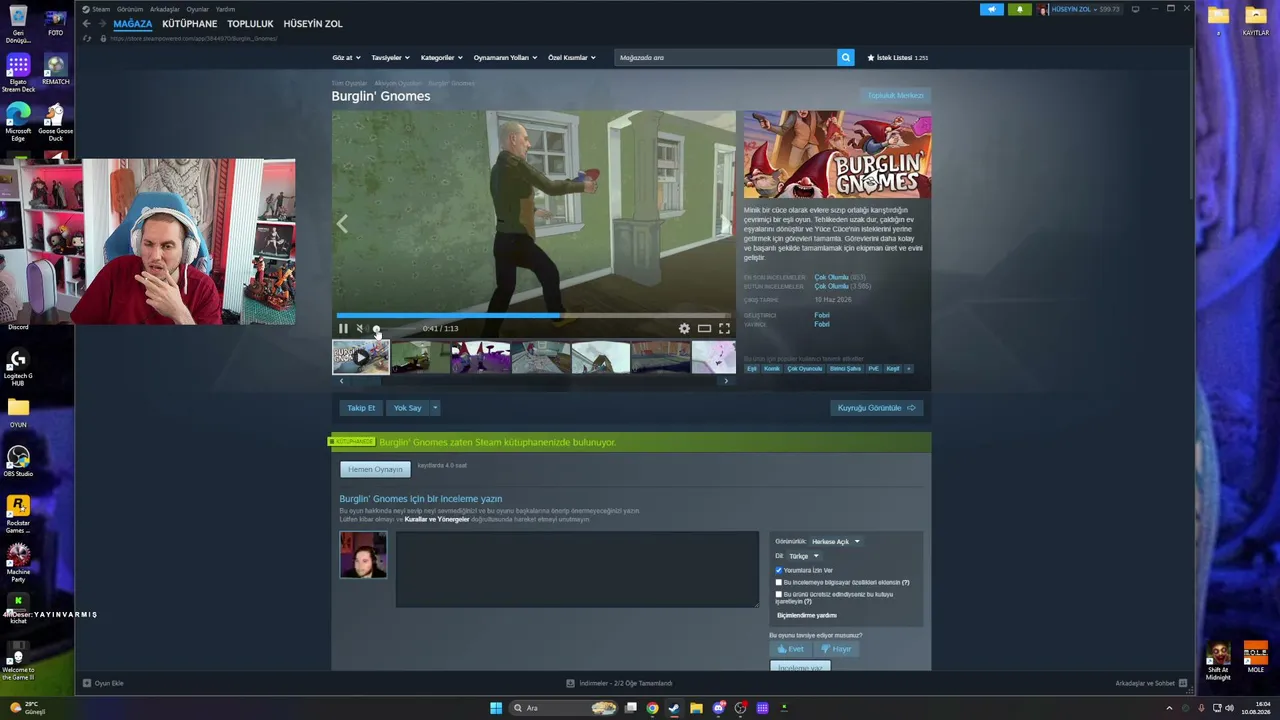Open Steam notifications bell
The height and width of the screenshot is (720, 1280).
click(1020, 9)
